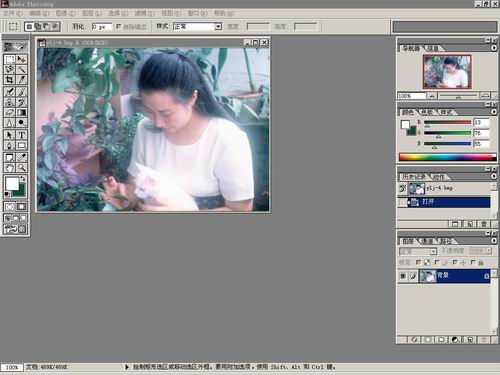Select the Type tool

(x=21, y=135)
